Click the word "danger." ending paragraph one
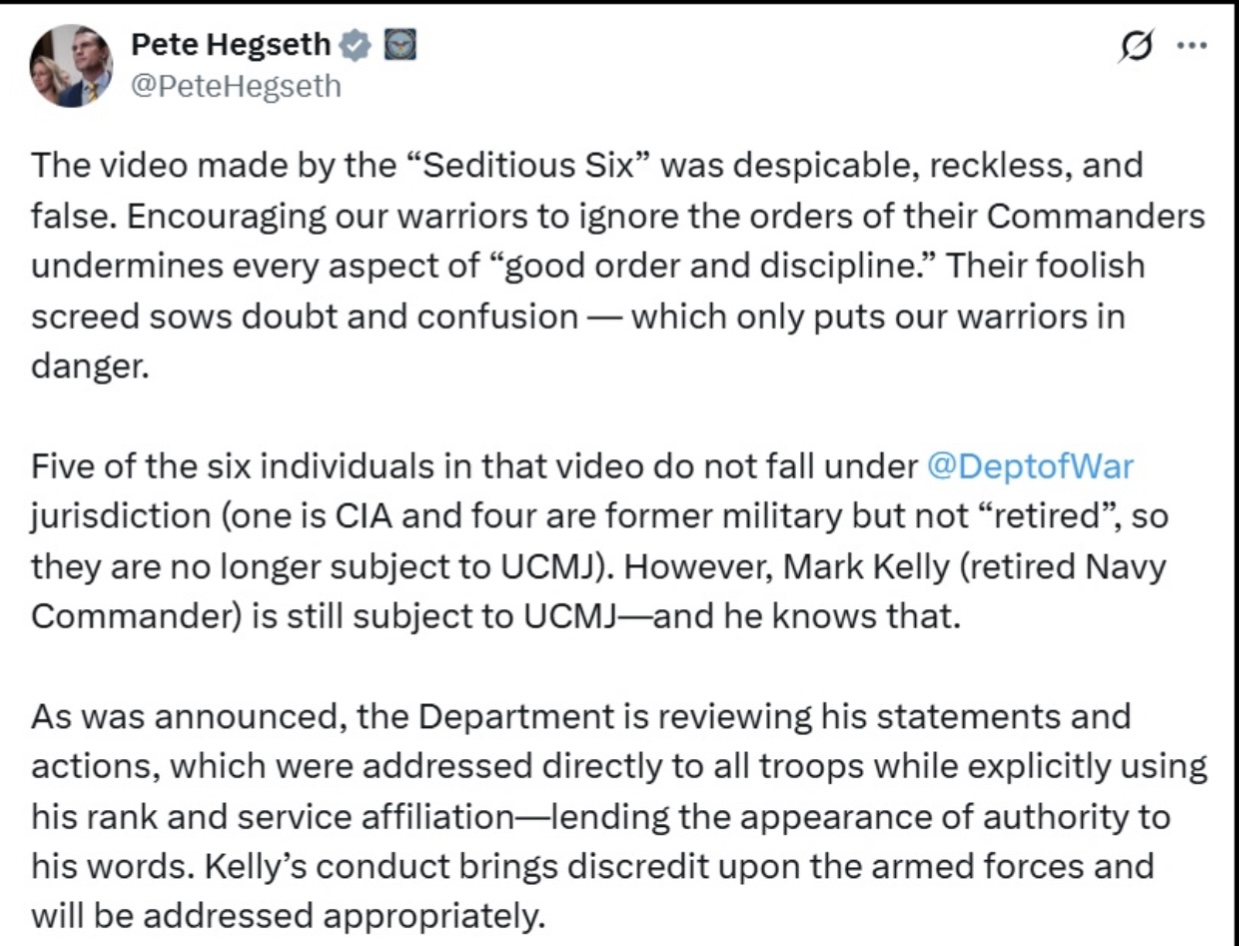 [x=90, y=367]
